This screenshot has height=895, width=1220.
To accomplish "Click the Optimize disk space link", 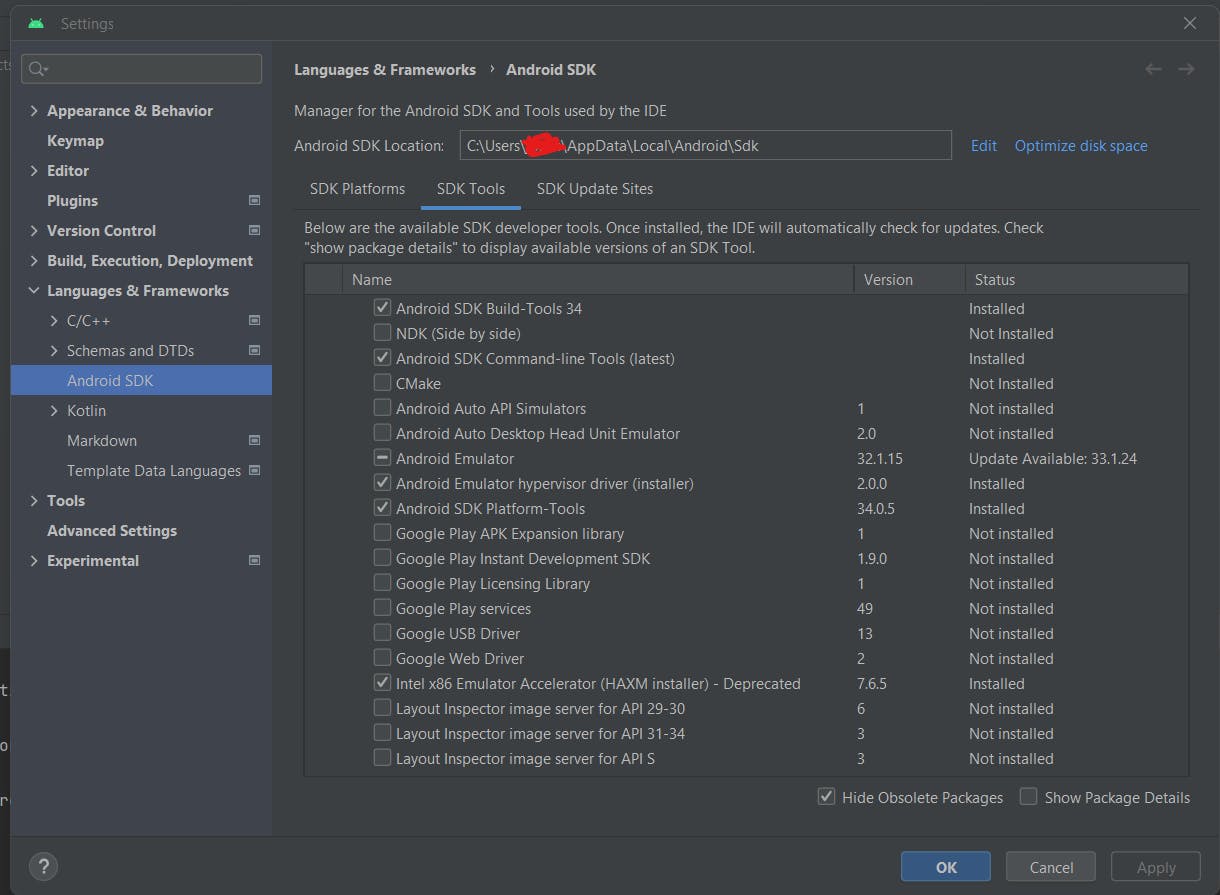I will coord(1080,146).
